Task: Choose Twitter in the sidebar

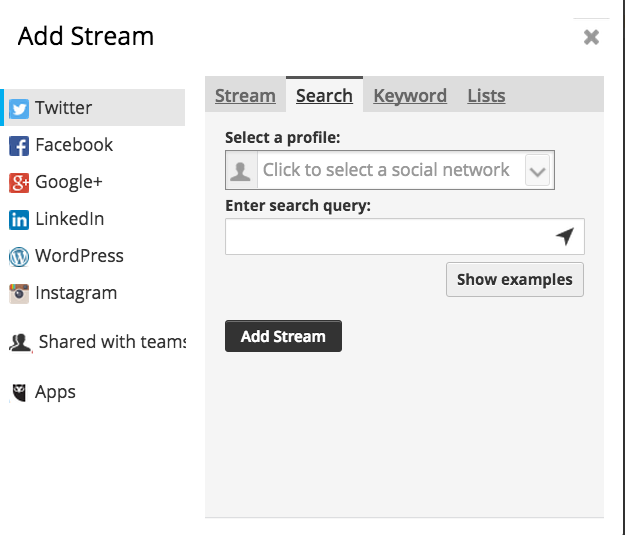Action: click(x=94, y=108)
